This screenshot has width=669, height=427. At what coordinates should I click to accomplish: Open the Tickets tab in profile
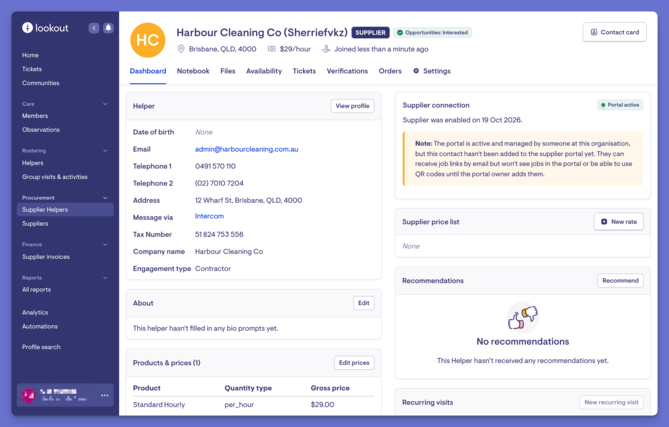(304, 71)
